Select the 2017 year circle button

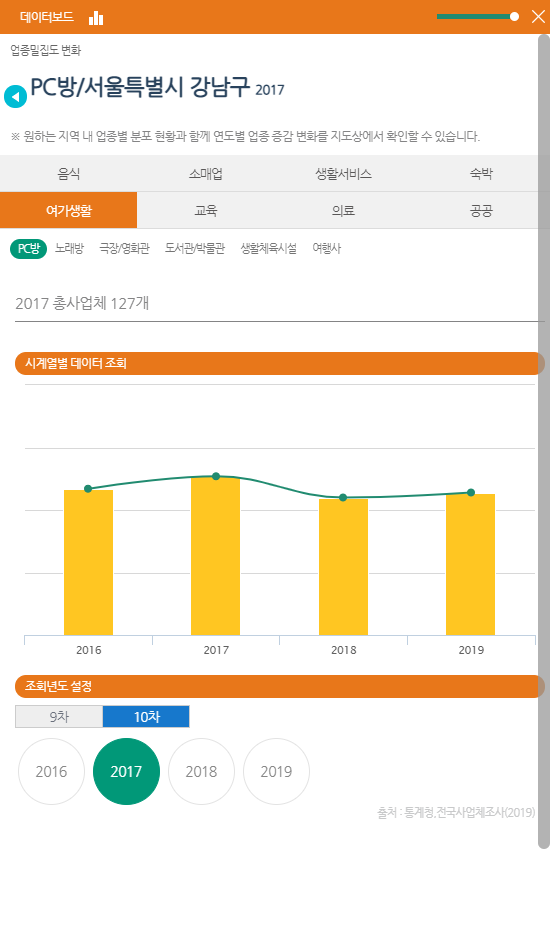coord(126,771)
